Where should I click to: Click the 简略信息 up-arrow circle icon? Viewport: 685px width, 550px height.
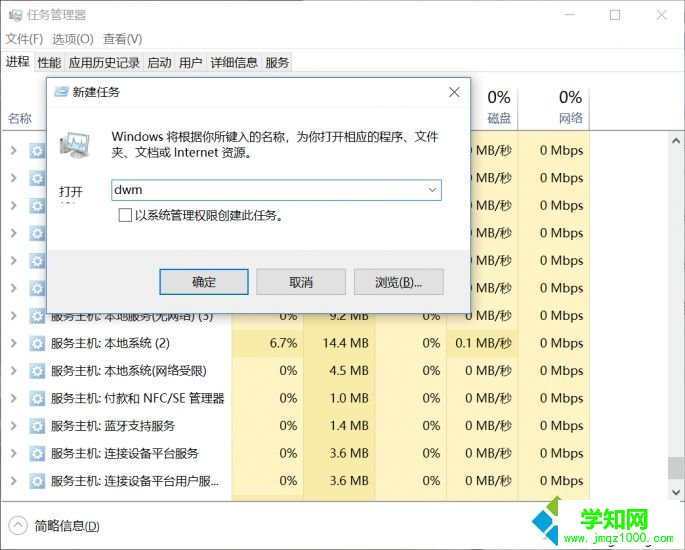18,526
